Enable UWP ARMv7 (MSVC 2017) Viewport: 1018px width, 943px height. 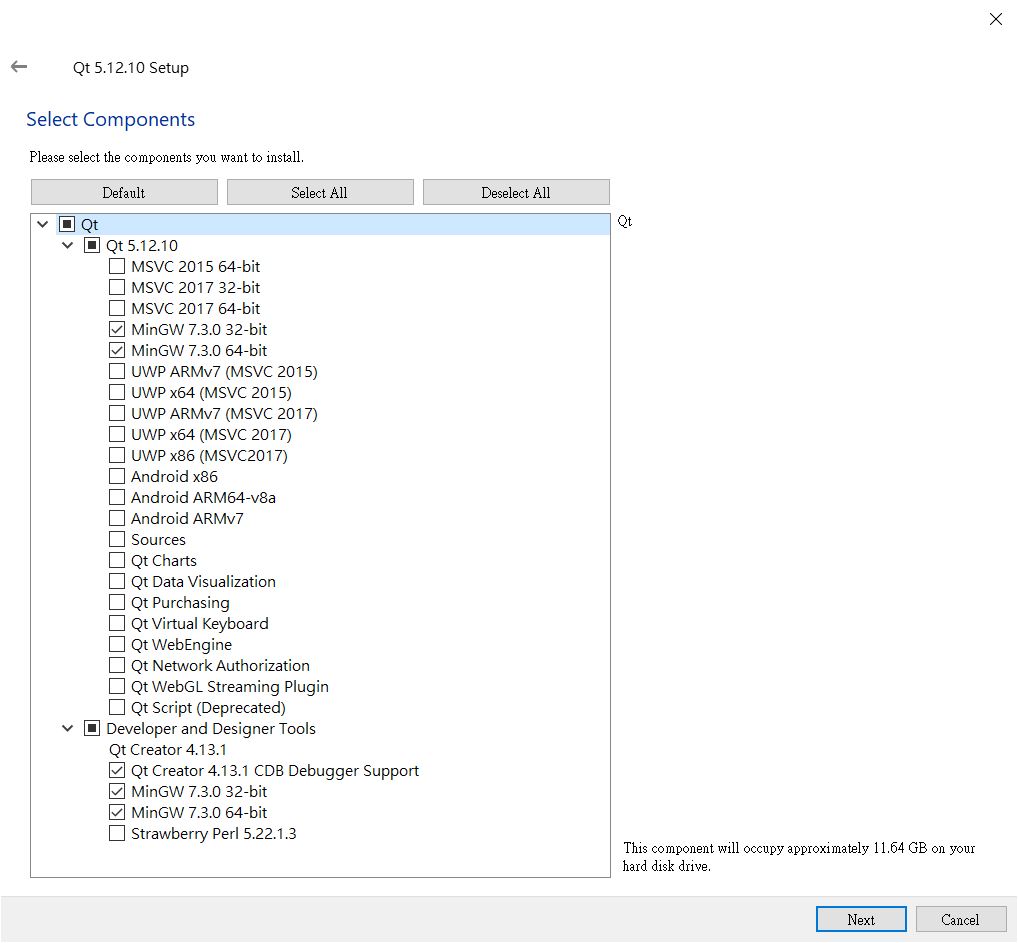coord(117,413)
